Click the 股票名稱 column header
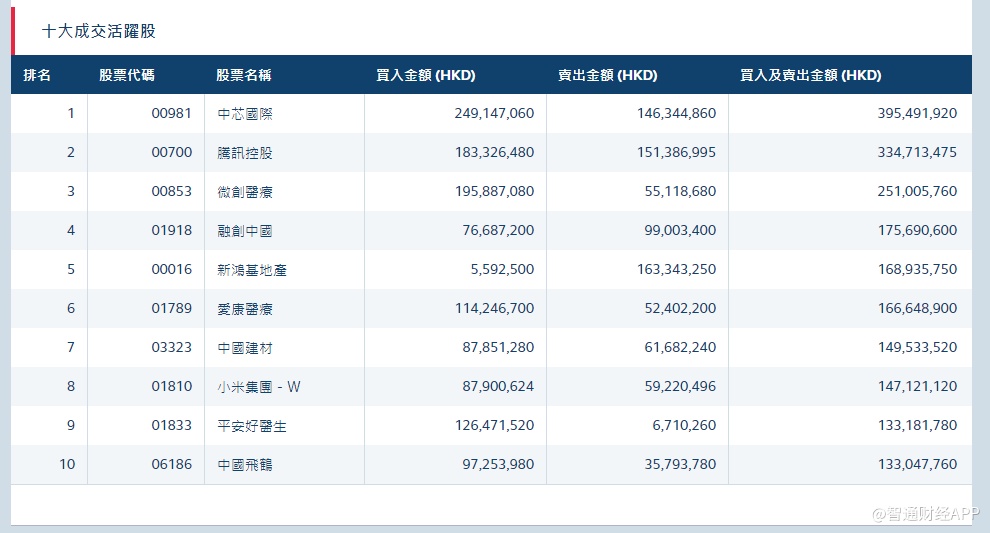990x533 pixels. [244, 75]
